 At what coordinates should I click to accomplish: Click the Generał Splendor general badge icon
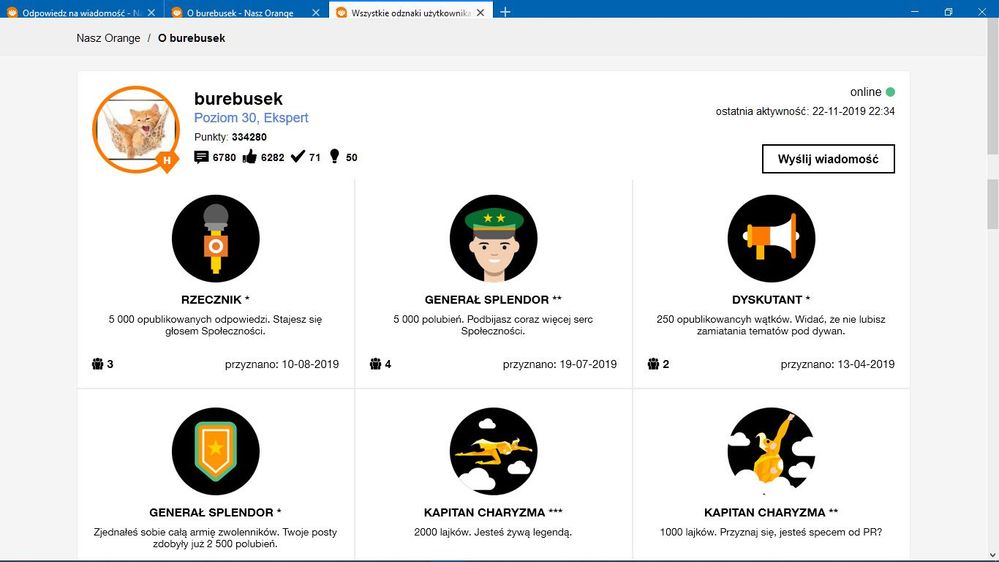coord(493,238)
